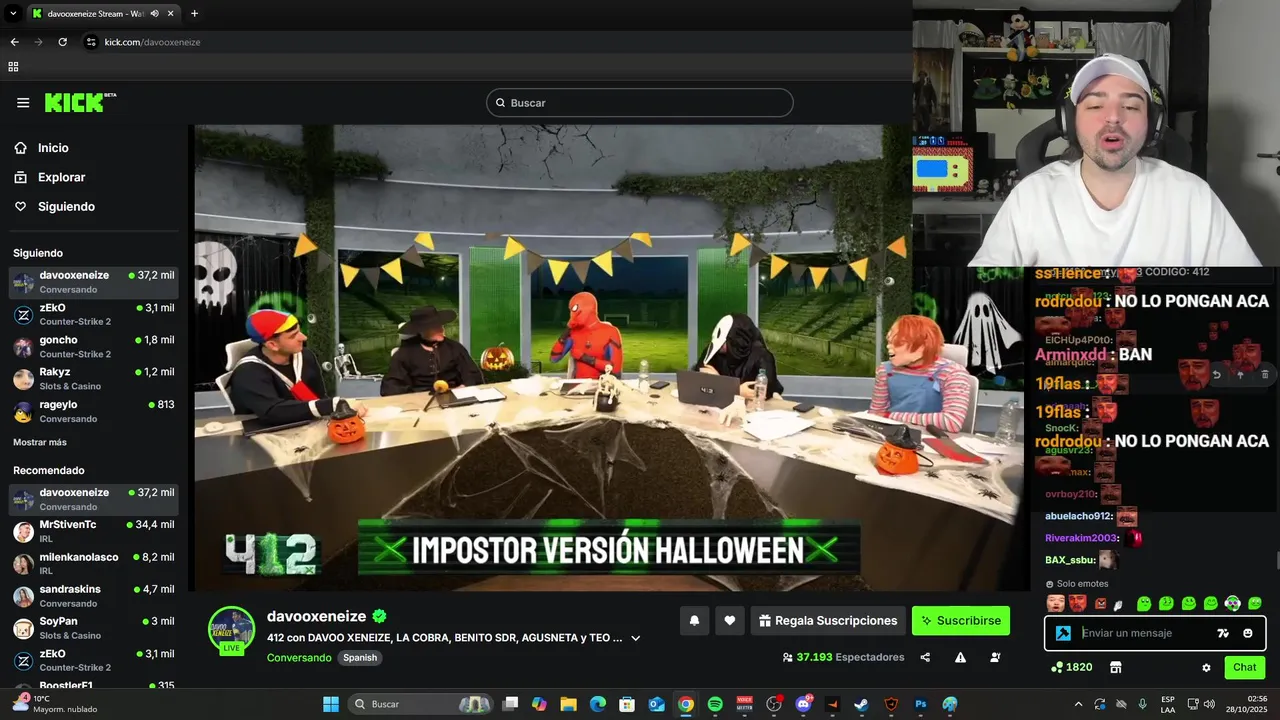1280x720 pixels.
Task: Toggle the Solo emotes chat mode
Action: click(x=1077, y=584)
